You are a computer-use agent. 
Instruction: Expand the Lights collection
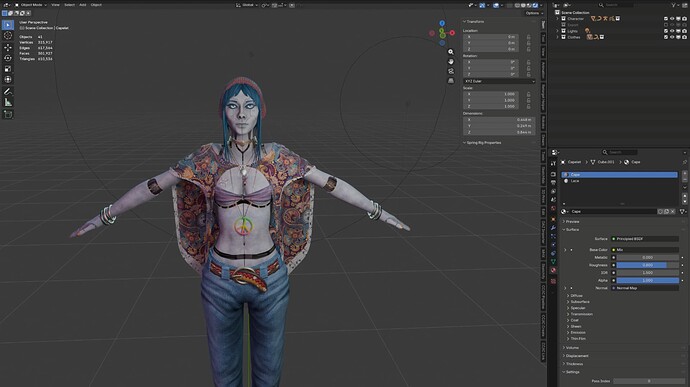click(x=557, y=31)
